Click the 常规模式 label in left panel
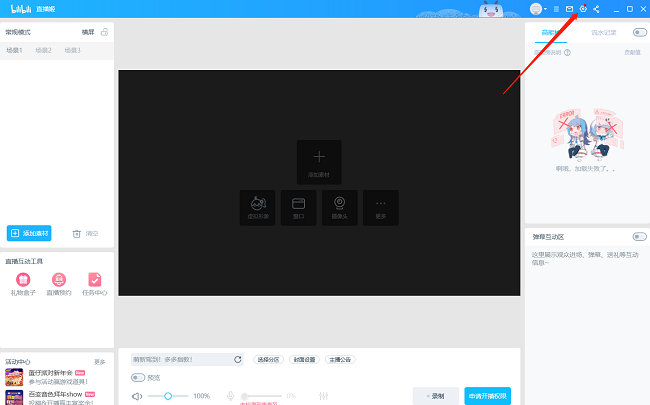The image size is (650, 405). tap(18, 32)
